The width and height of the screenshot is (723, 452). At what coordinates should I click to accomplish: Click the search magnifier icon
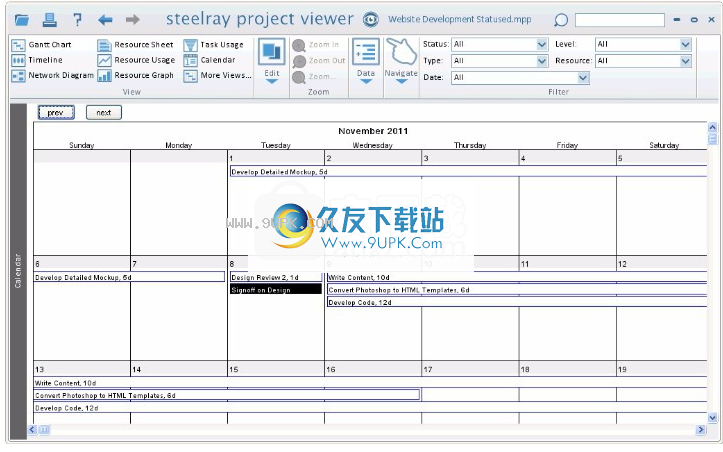(561, 20)
